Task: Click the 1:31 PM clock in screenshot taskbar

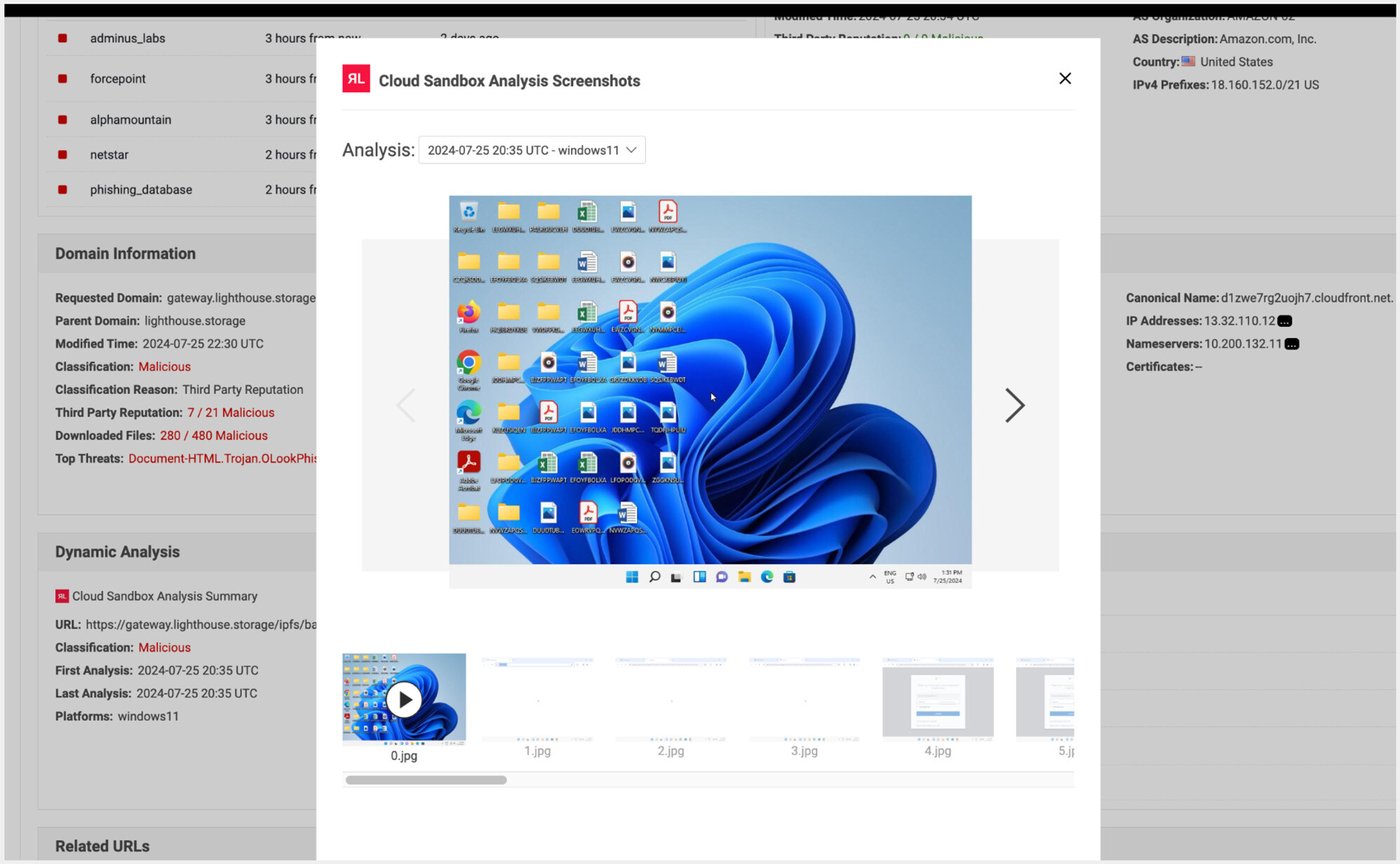Action: 948,577
